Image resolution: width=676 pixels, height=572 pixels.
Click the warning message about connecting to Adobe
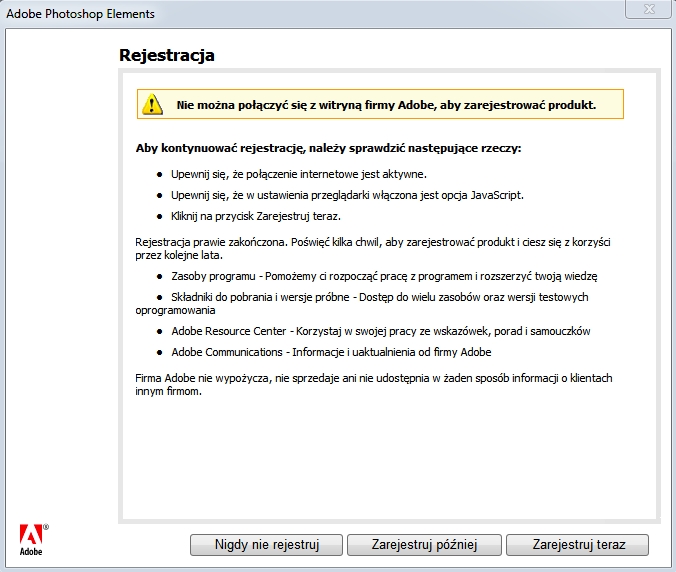[386, 104]
